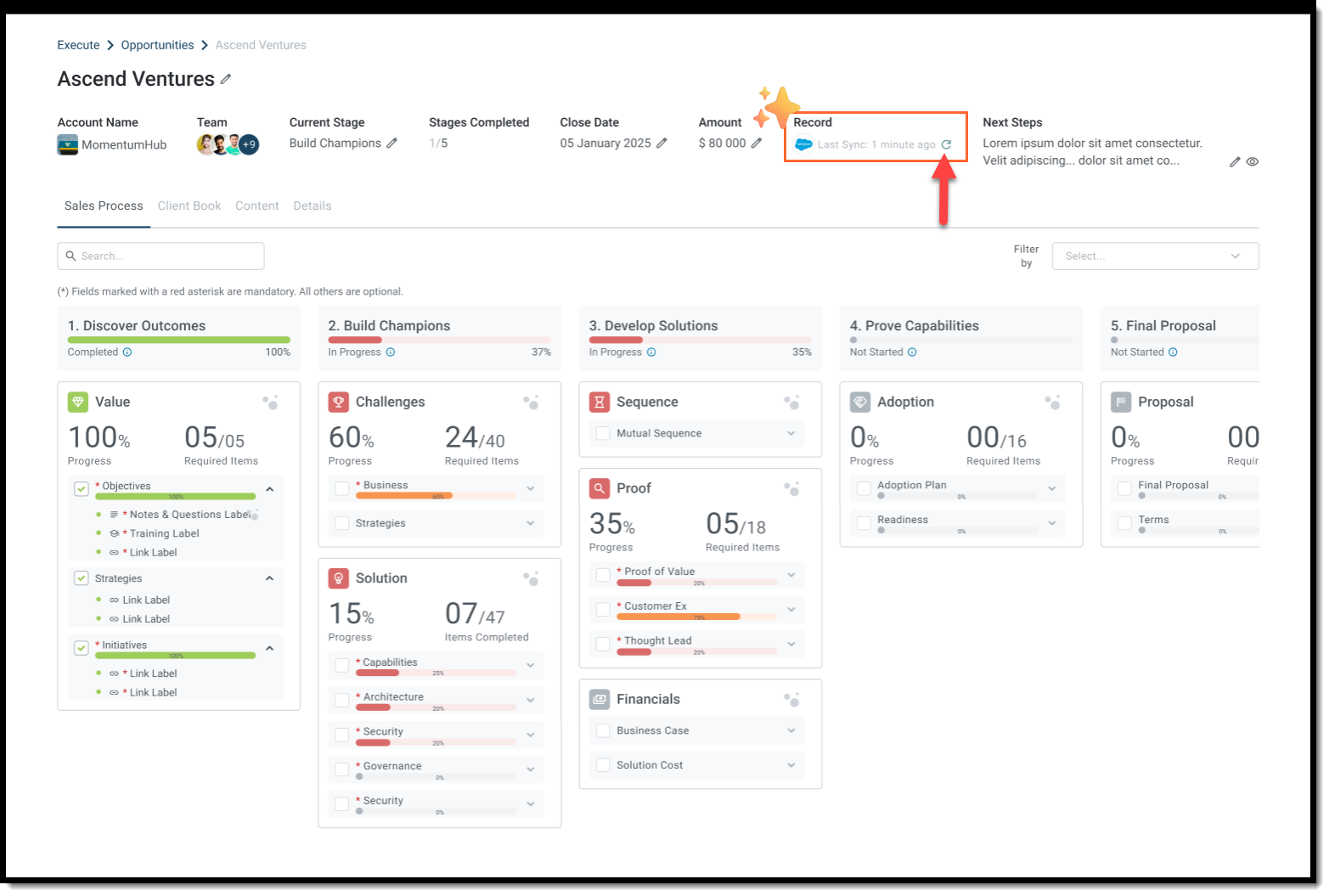Click the Search input field
The height and width of the screenshot is (896, 1329).
point(160,256)
